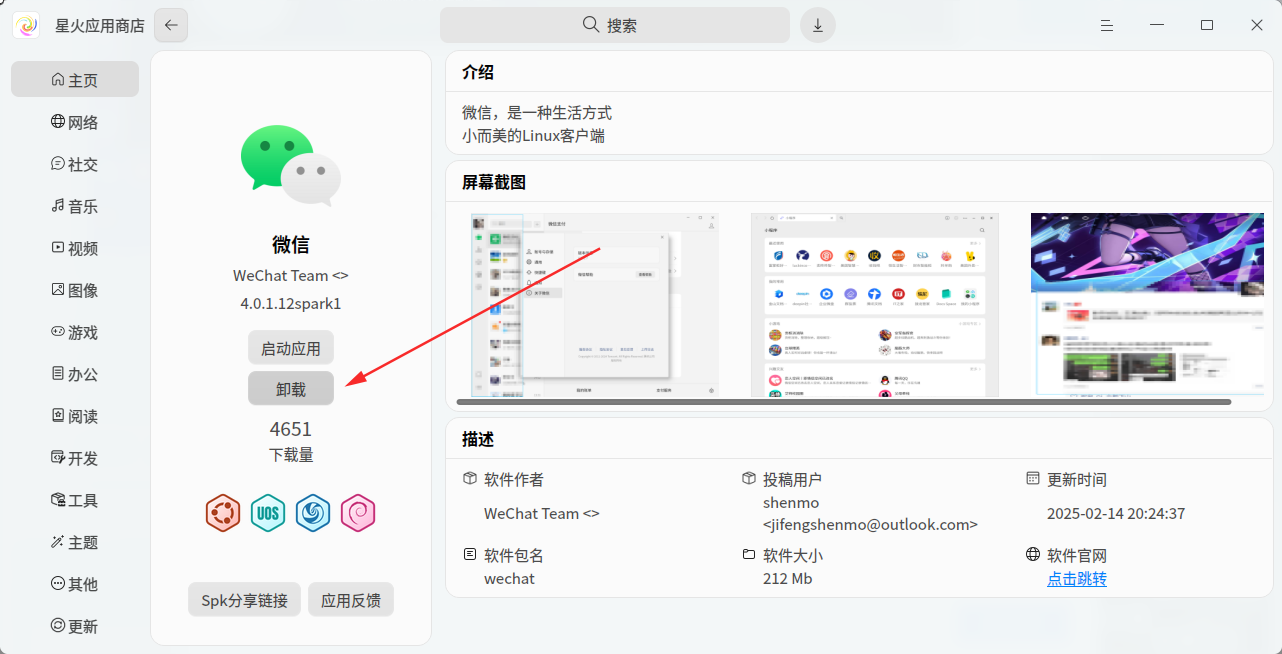The width and height of the screenshot is (1282, 654).
Task: Open the 音乐 music category
Action: 75,206
